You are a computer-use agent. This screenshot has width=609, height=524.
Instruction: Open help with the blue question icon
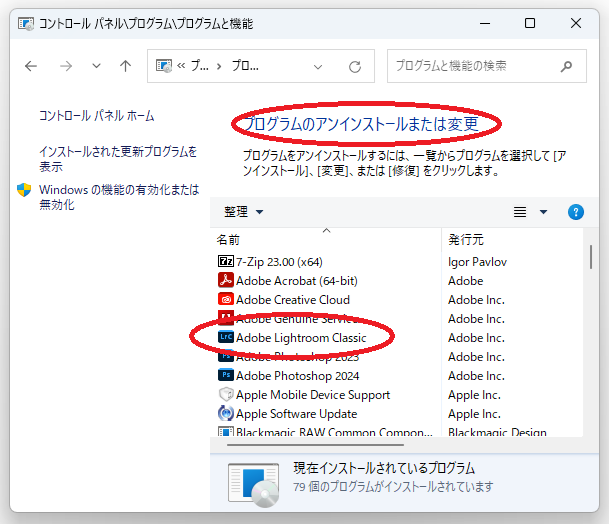[576, 212]
